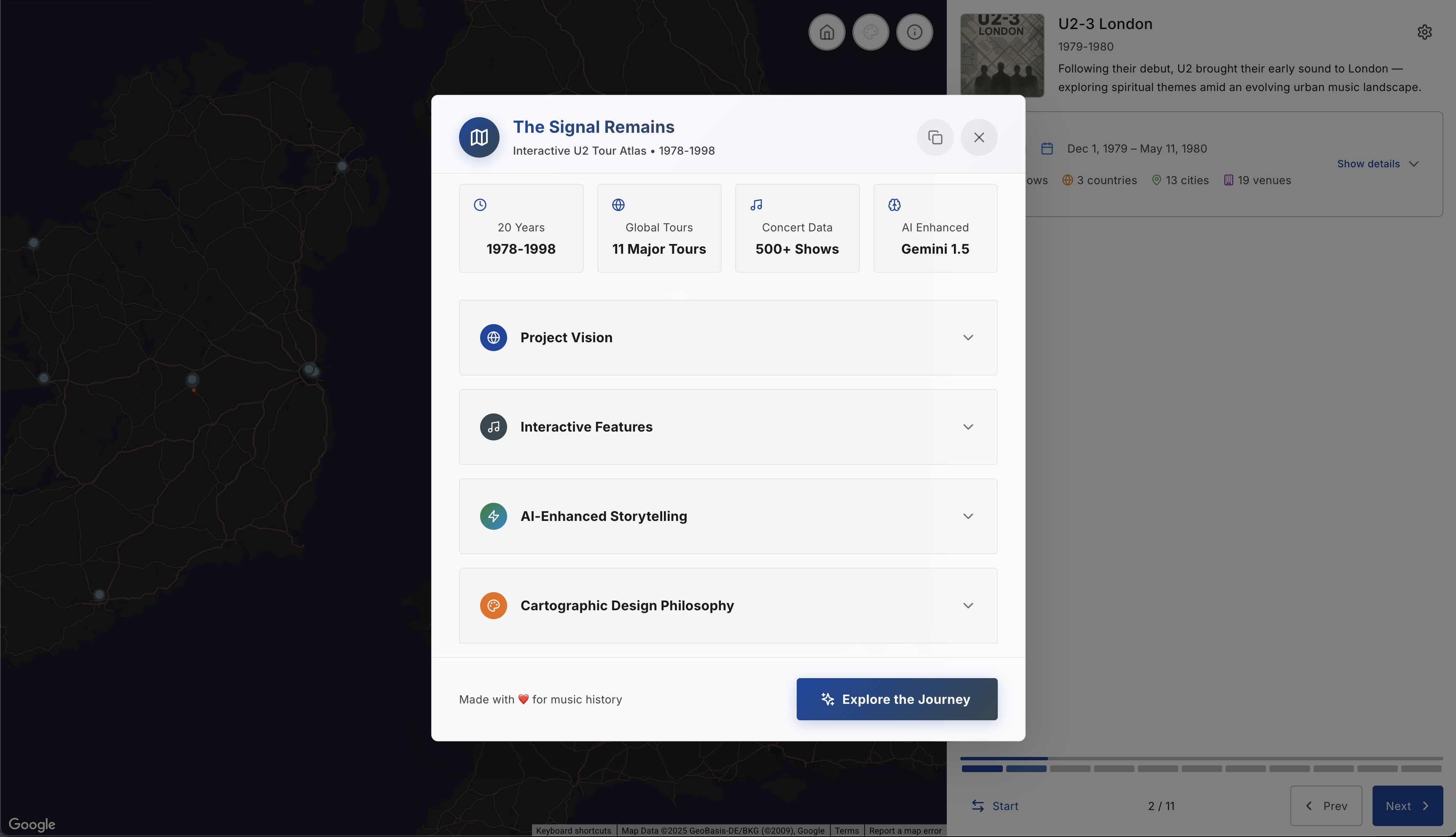Click the palette icon beside Cartographic Design Philosophy

493,605
